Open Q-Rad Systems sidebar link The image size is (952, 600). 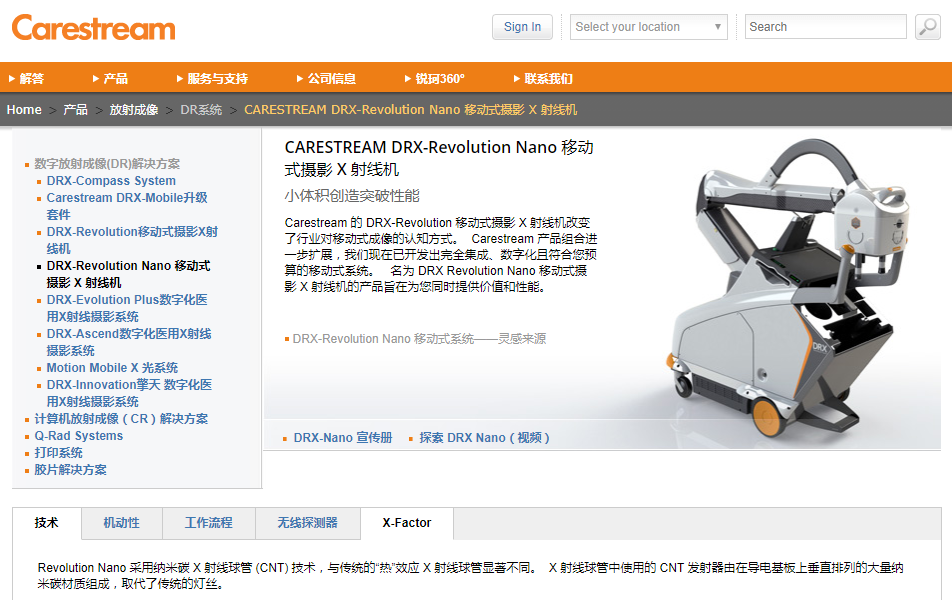(x=78, y=436)
